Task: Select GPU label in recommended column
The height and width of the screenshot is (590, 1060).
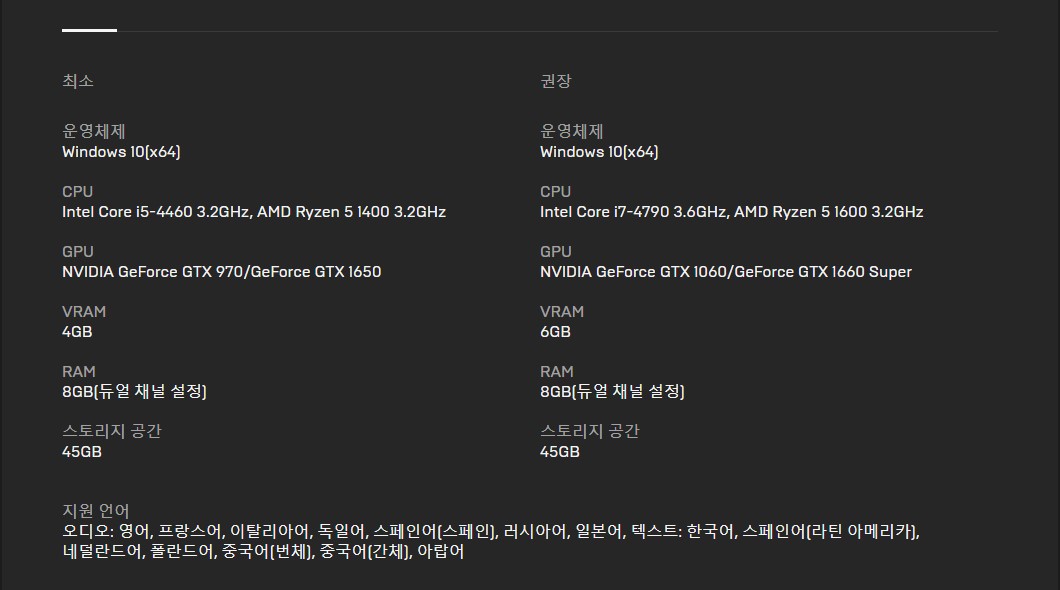Action: coord(556,252)
